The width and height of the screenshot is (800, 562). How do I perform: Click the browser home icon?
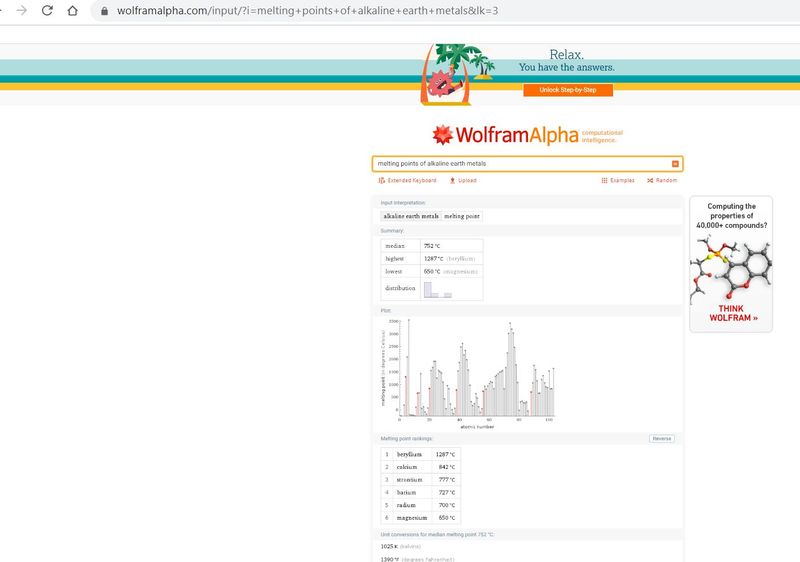click(71, 11)
